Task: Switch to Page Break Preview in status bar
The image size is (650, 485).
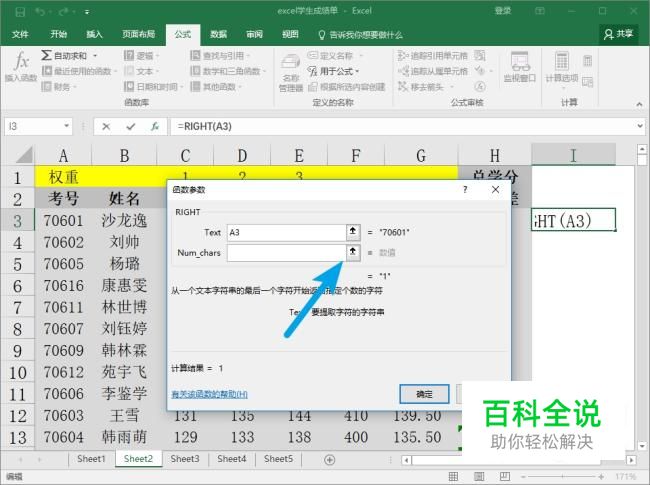Action: point(505,477)
